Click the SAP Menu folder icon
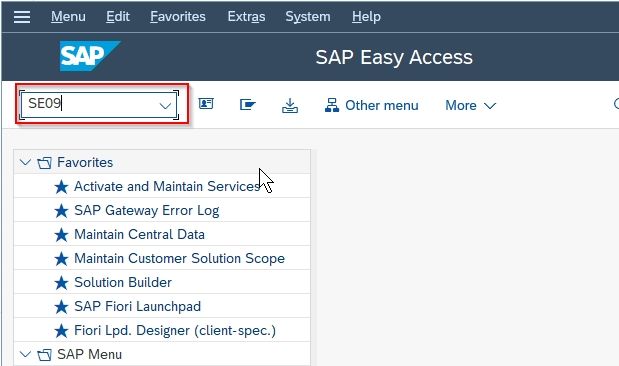 click(44, 355)
